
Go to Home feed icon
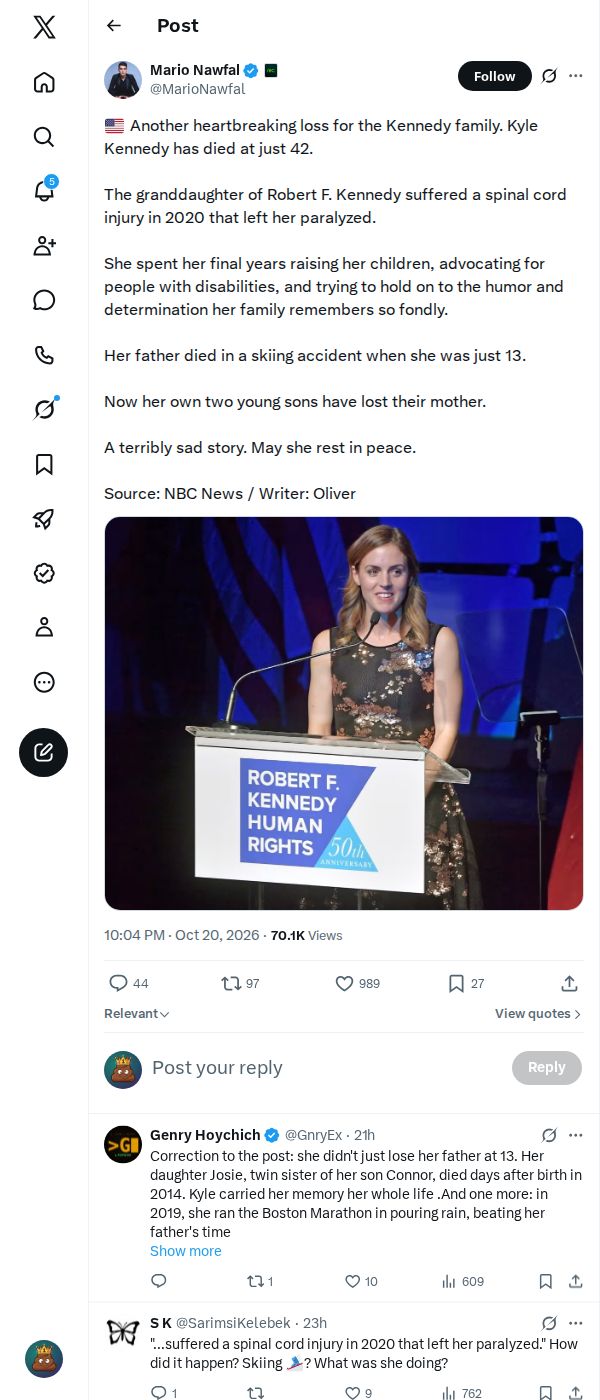click(x=44, y=82)
